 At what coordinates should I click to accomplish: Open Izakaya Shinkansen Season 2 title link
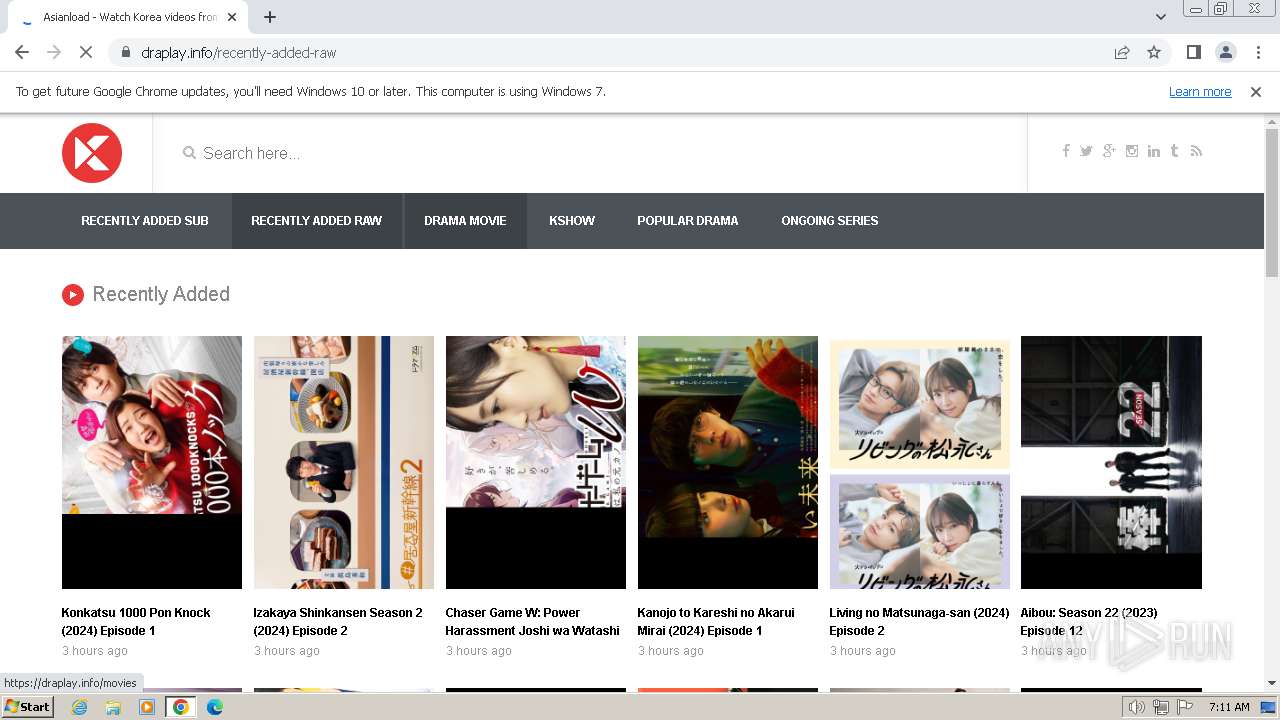coord(338,622)
